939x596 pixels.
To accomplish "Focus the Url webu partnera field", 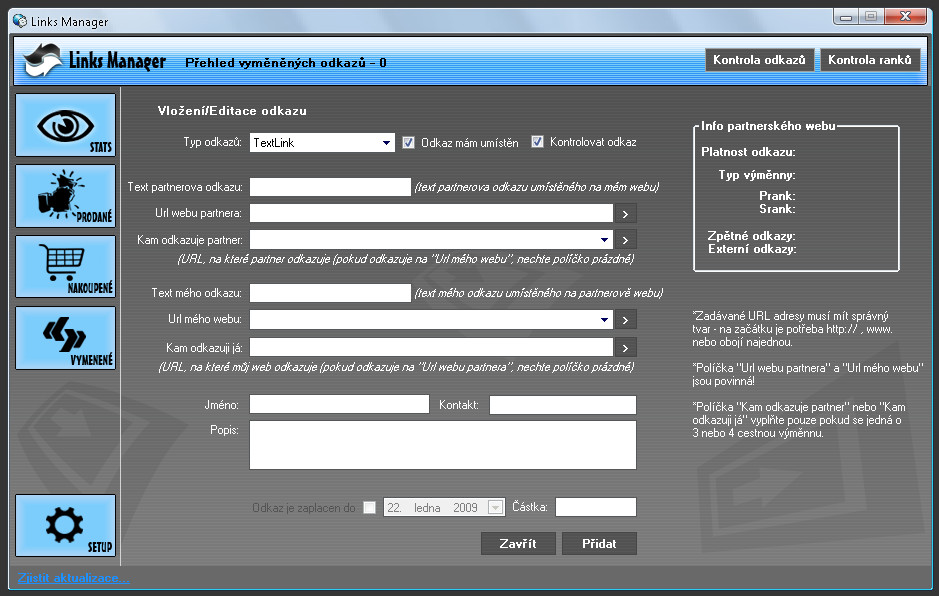I will (431, 214).
